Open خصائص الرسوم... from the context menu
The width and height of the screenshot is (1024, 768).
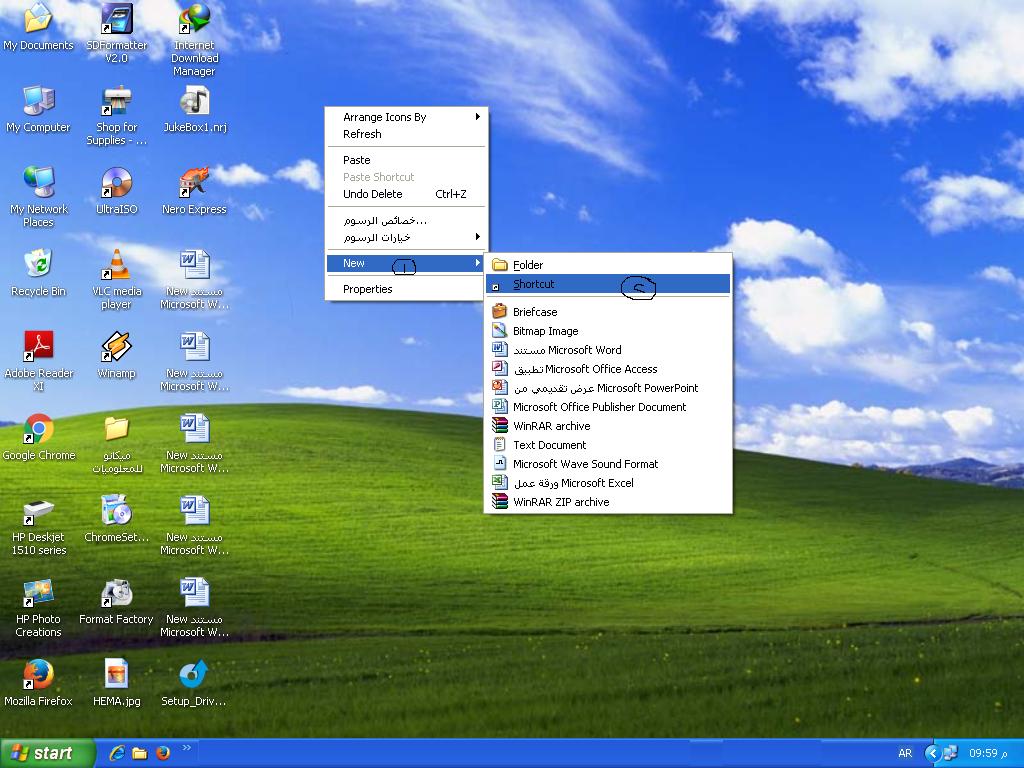pos(407,220)
